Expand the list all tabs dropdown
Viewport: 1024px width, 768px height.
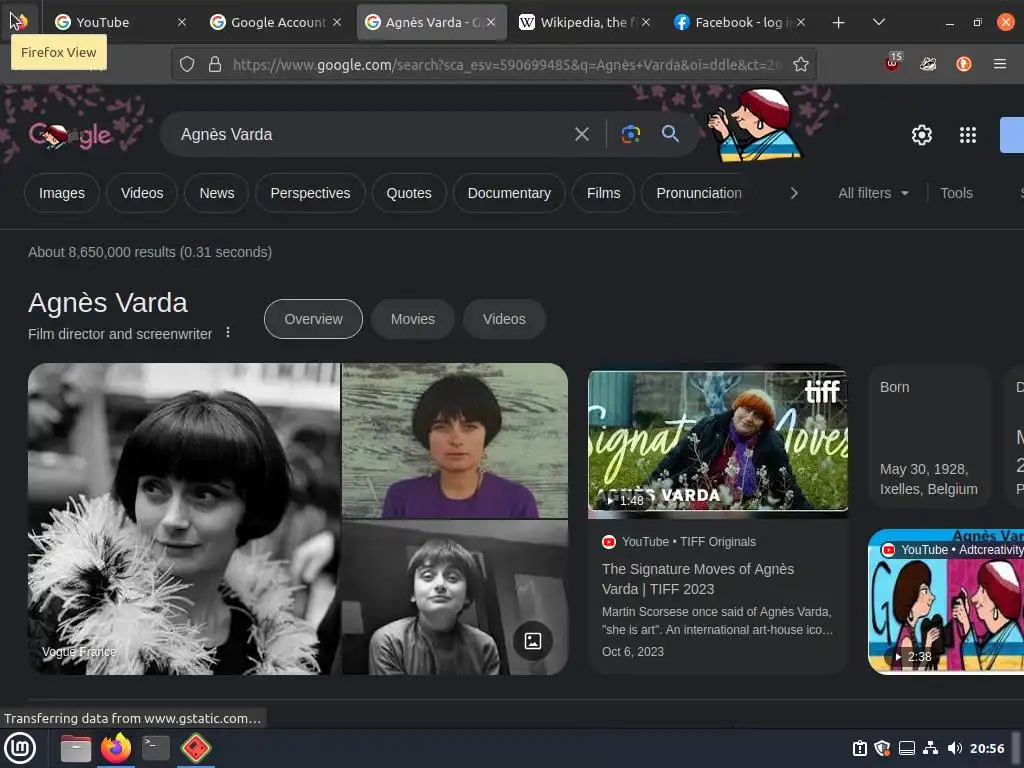coord(879,22)
